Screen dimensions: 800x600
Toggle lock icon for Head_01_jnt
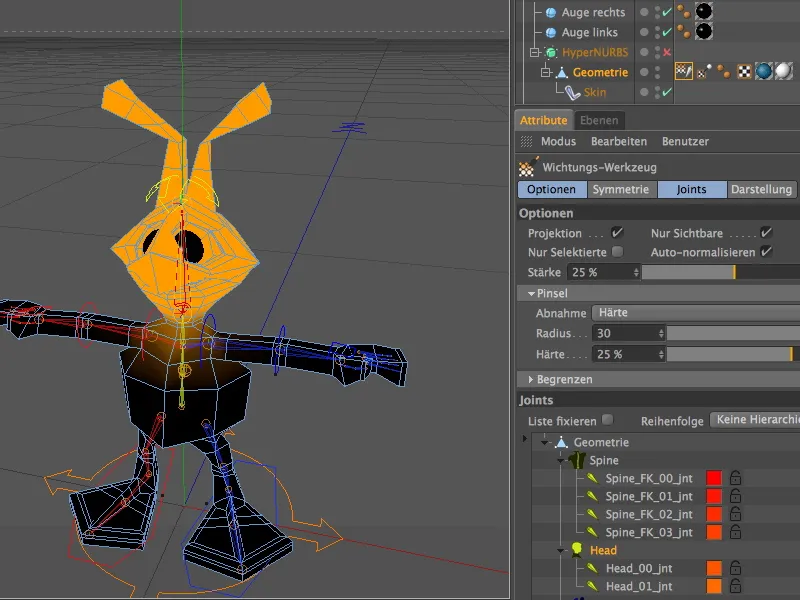tap(735, 586)
